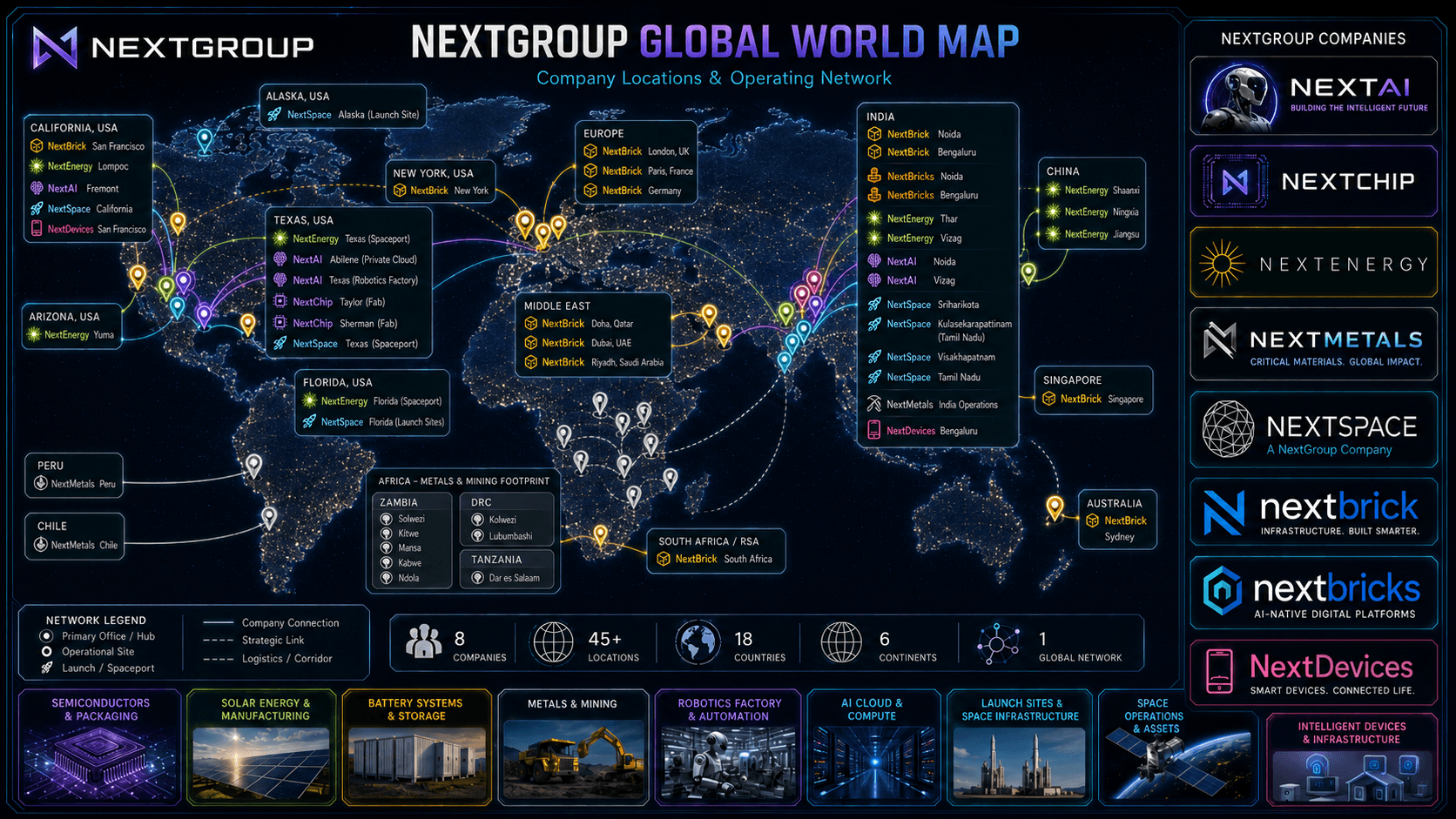Click the "NextSpace Sriharikota" row
The image size is (1456, 819).
coord(923,305)
